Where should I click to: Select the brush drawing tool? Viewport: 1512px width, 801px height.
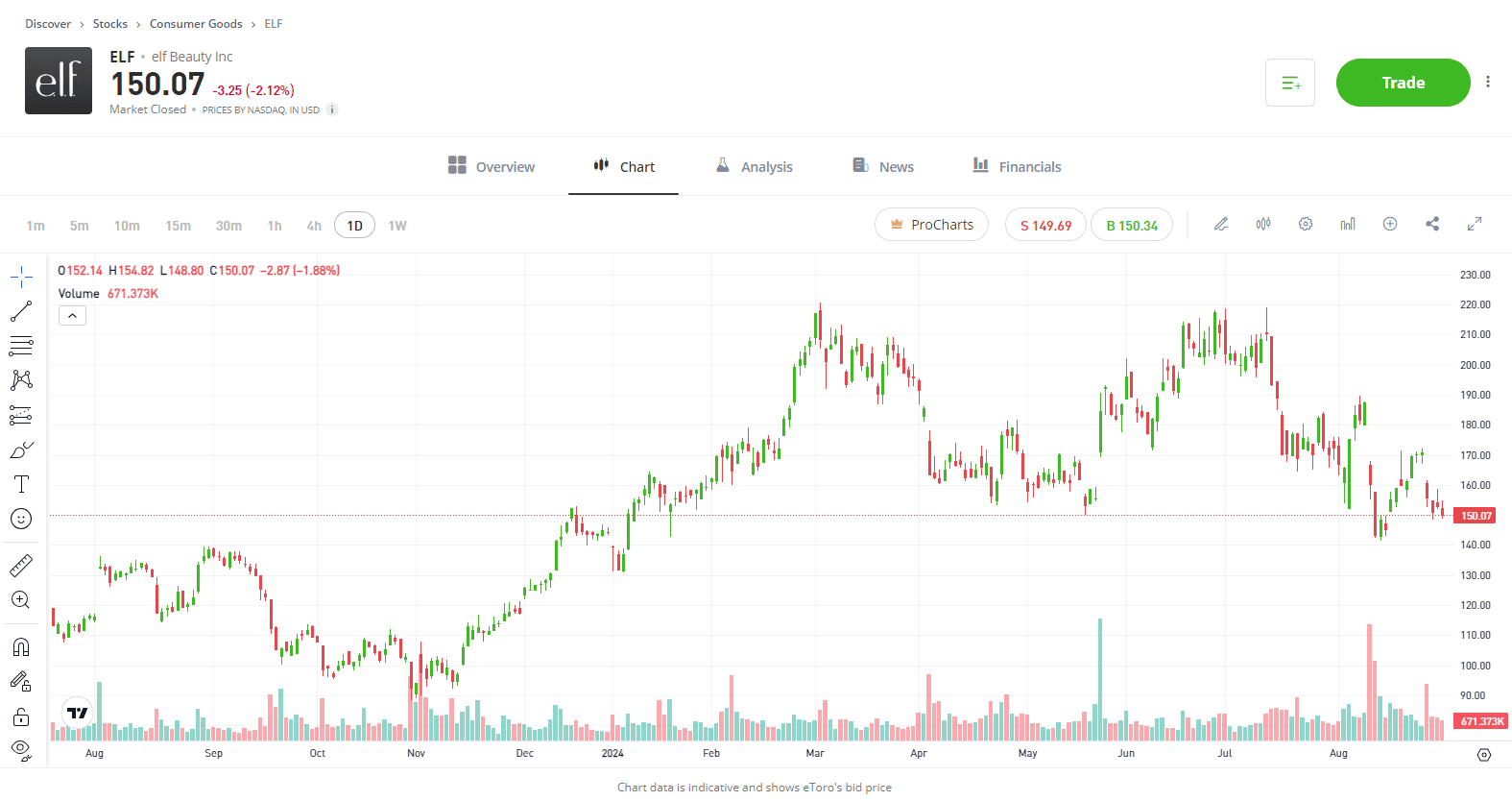click(x=21, y=449)
